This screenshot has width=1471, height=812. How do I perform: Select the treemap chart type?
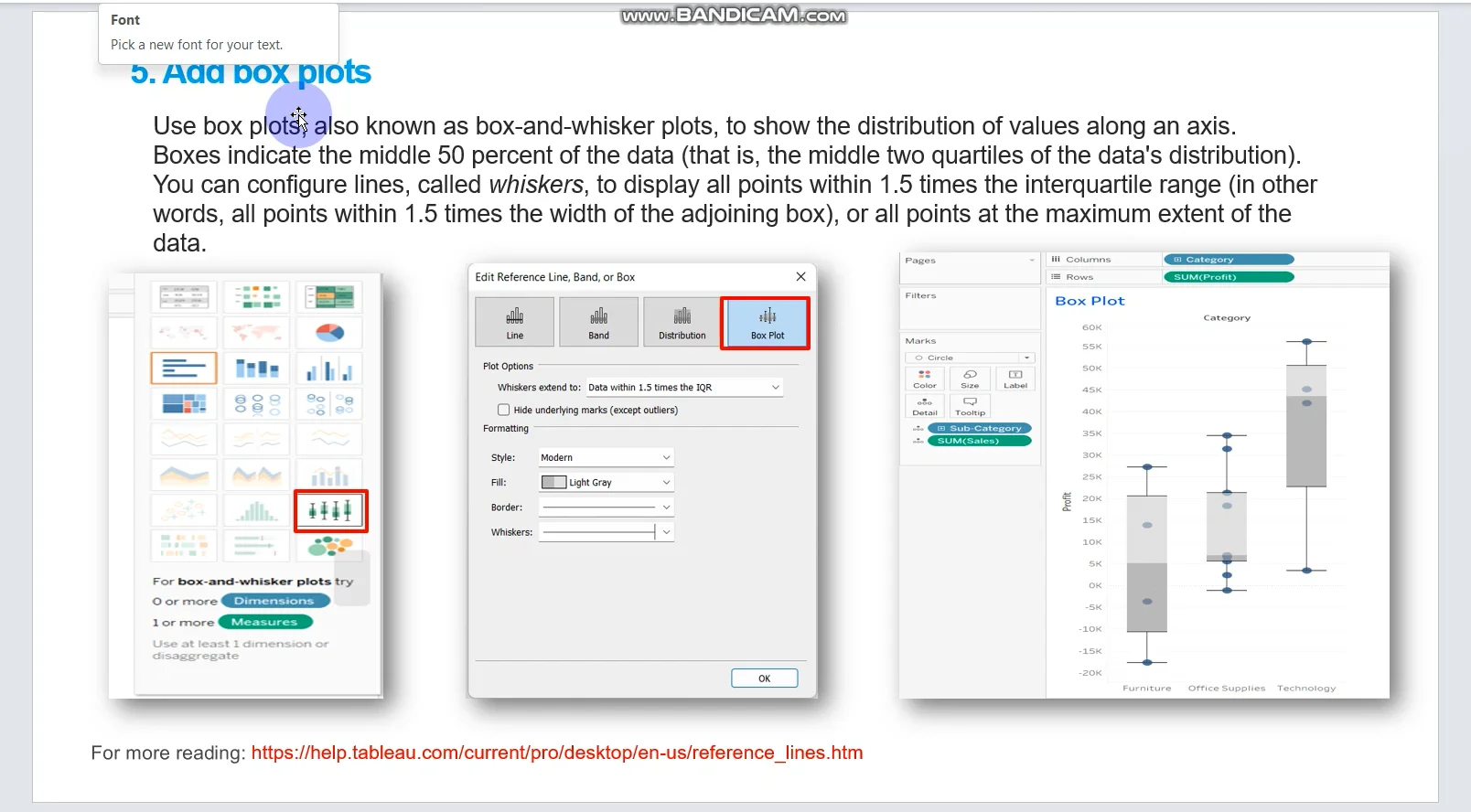tap(184, 403)
